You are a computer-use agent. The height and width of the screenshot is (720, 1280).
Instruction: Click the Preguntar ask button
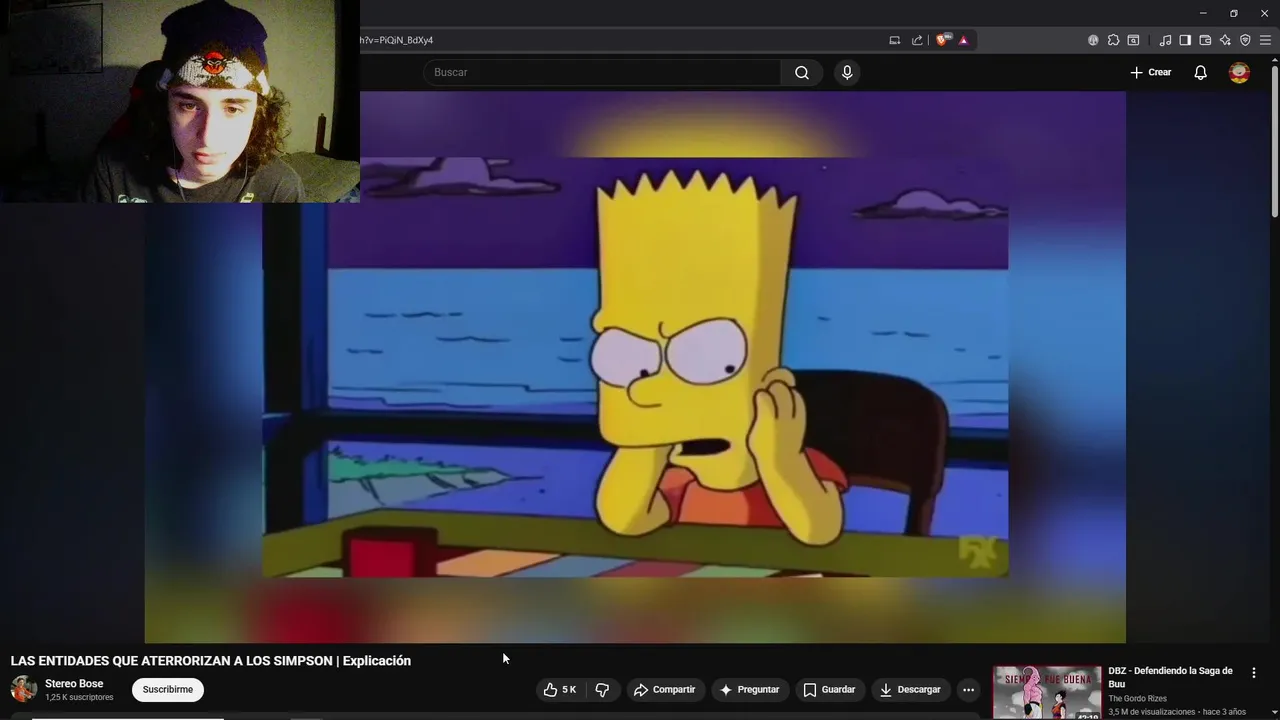pos(749,690)
